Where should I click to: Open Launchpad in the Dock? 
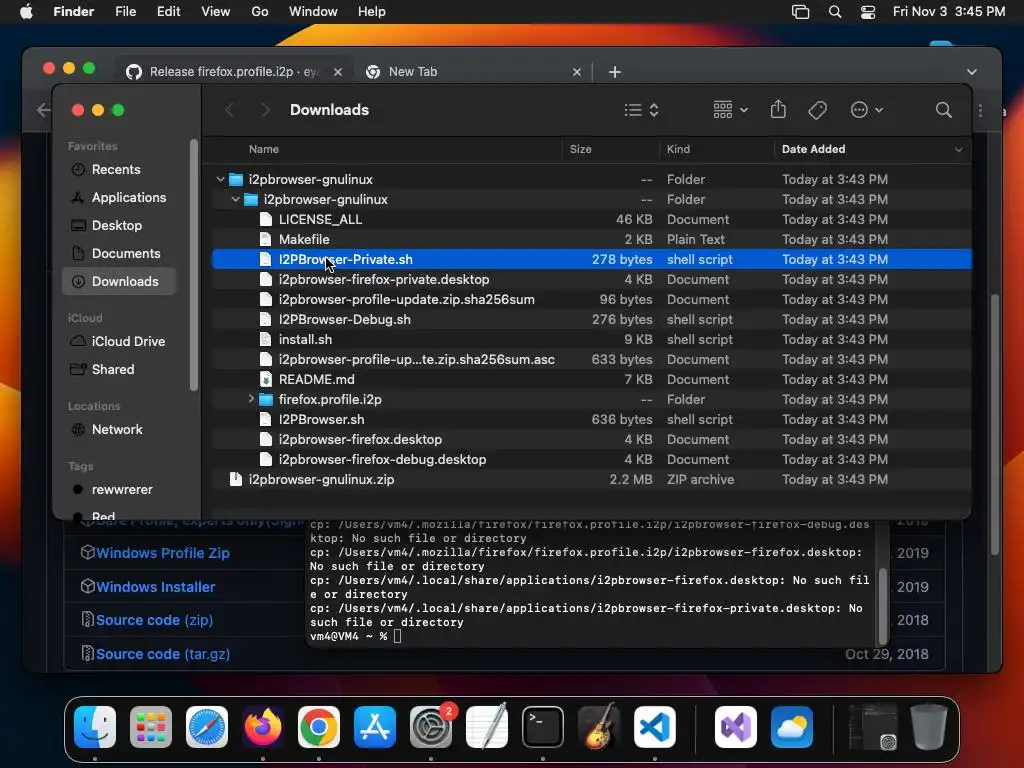[x=151, y=727]
